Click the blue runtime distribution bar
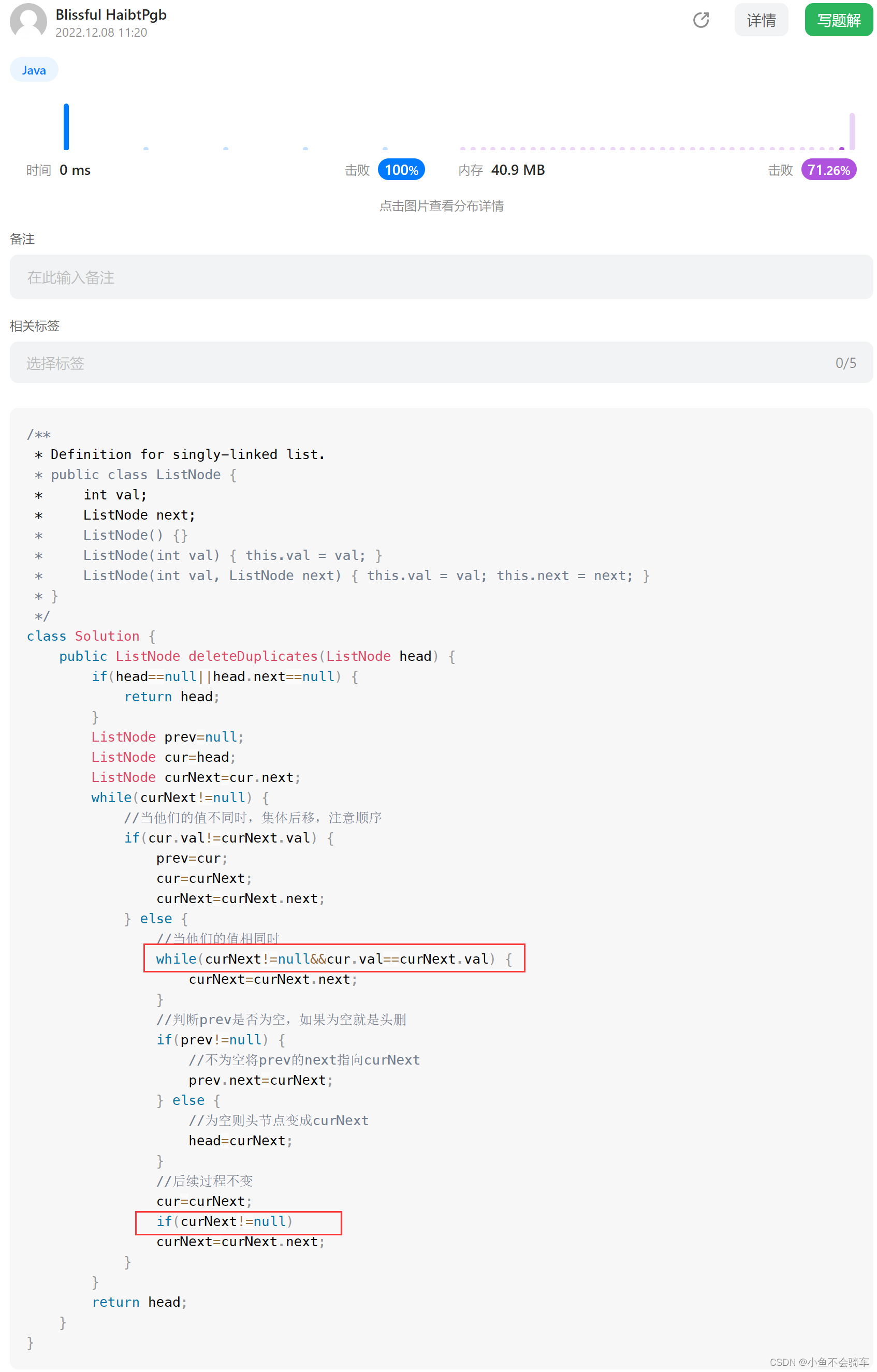 (x=66, y=126)
